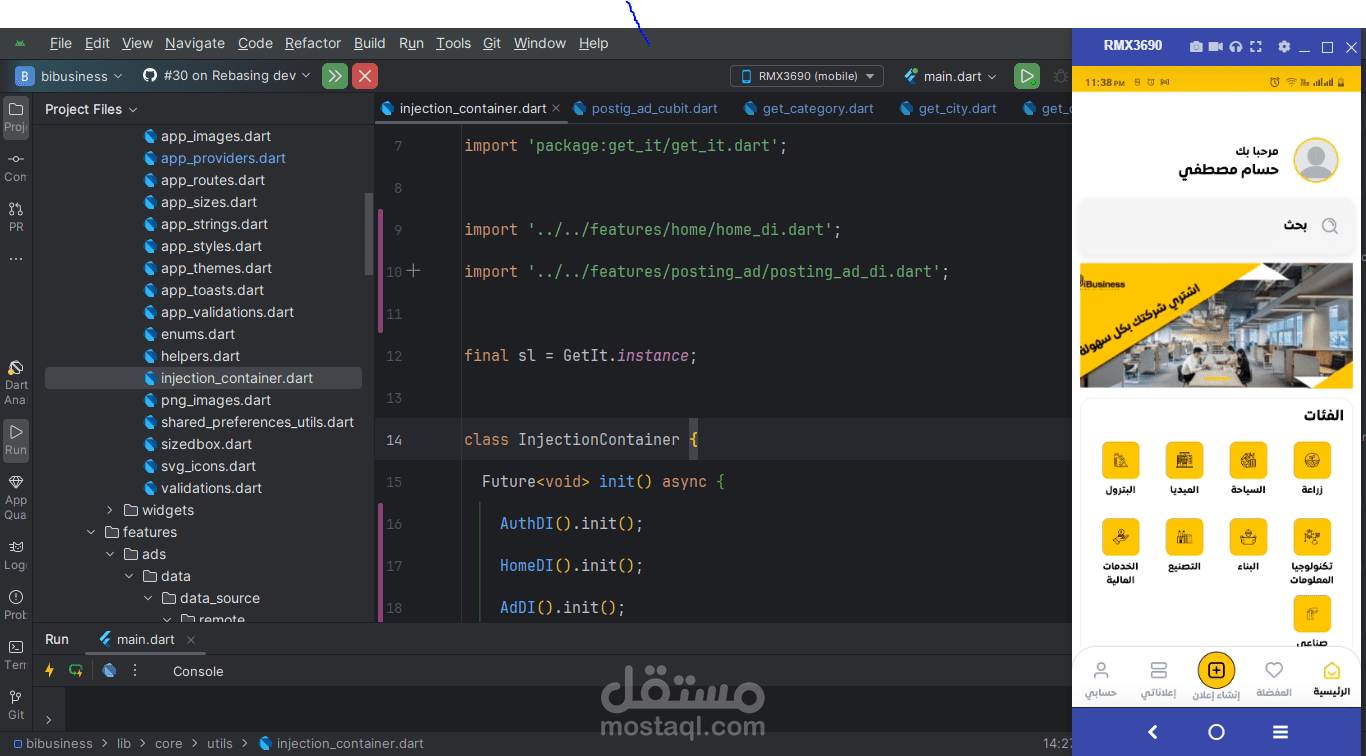Open the Logcat tool window
The image size is (1366, 756).
pos(16,554)
